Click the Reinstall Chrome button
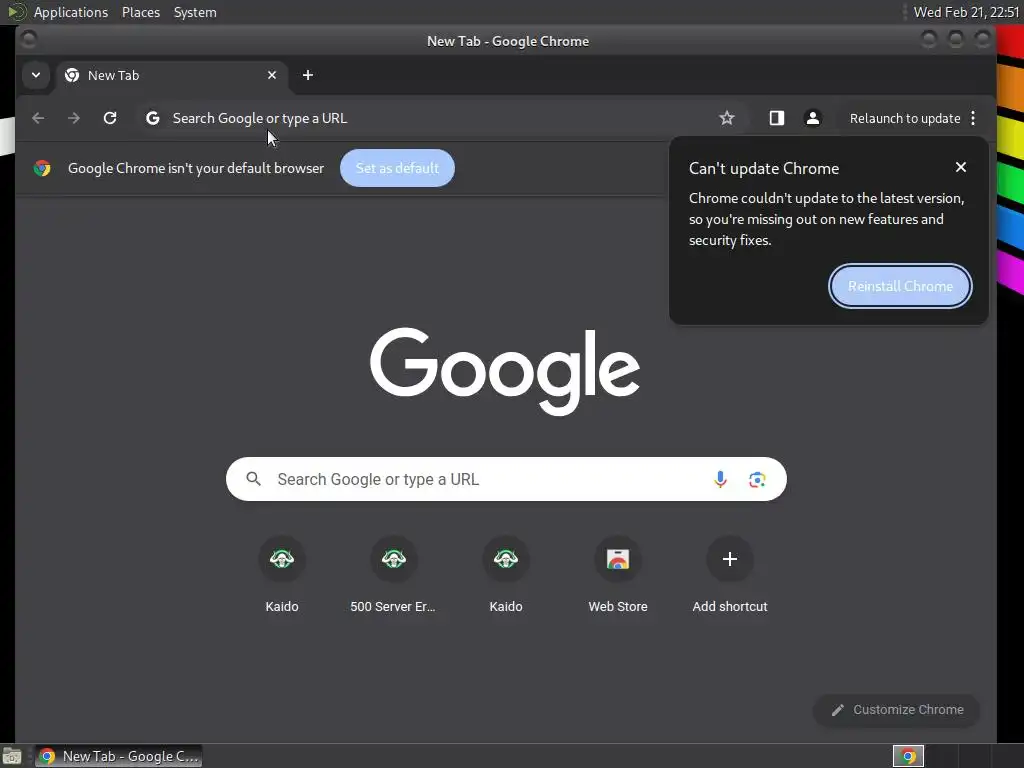Screen dimensions: 1024x768 click(900, 286)
